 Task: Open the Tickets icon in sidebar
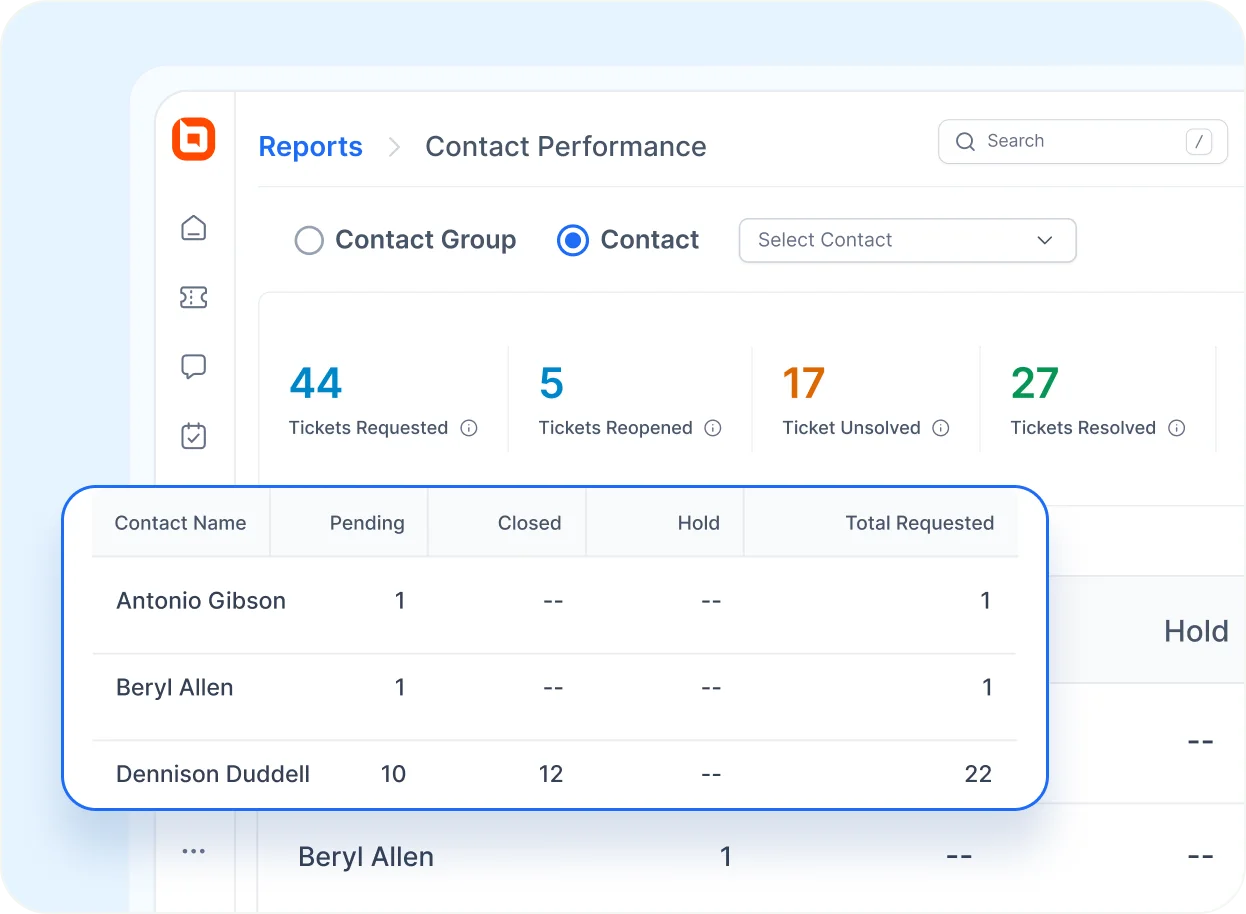click(x=193, y=297)
